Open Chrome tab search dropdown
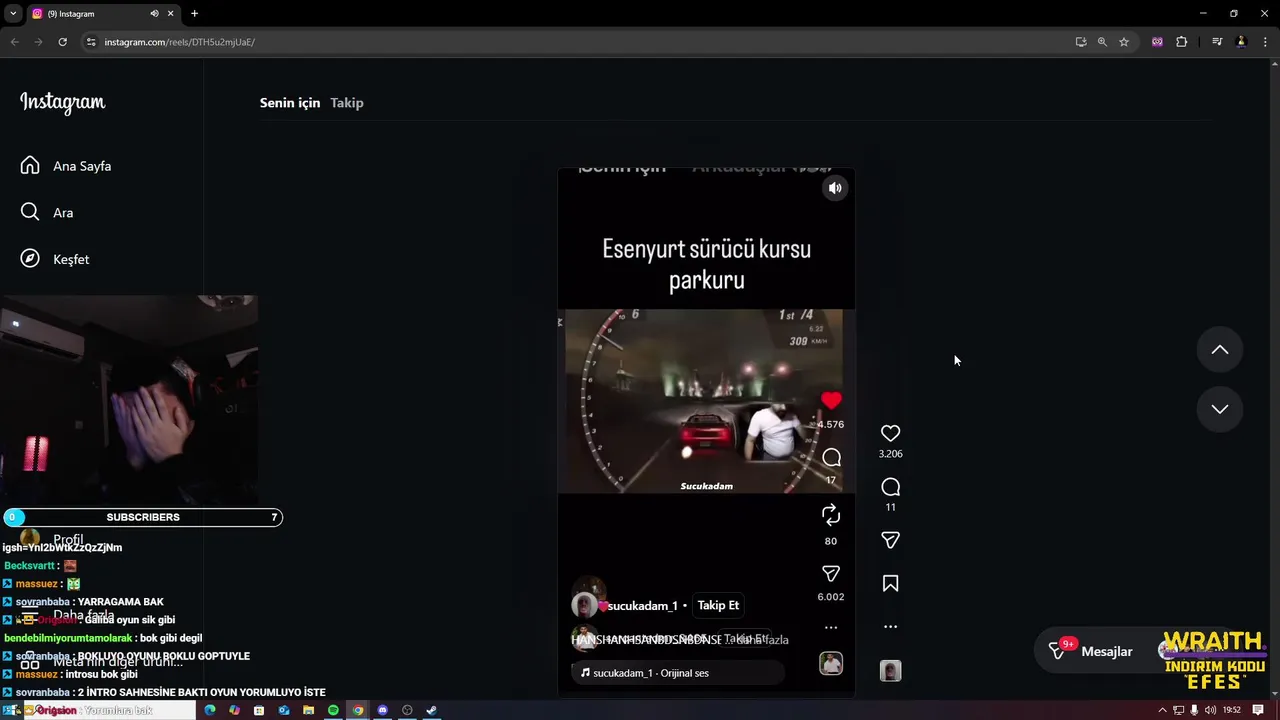The width and height of the screenshot is (1280, 720). pos(13,14)
